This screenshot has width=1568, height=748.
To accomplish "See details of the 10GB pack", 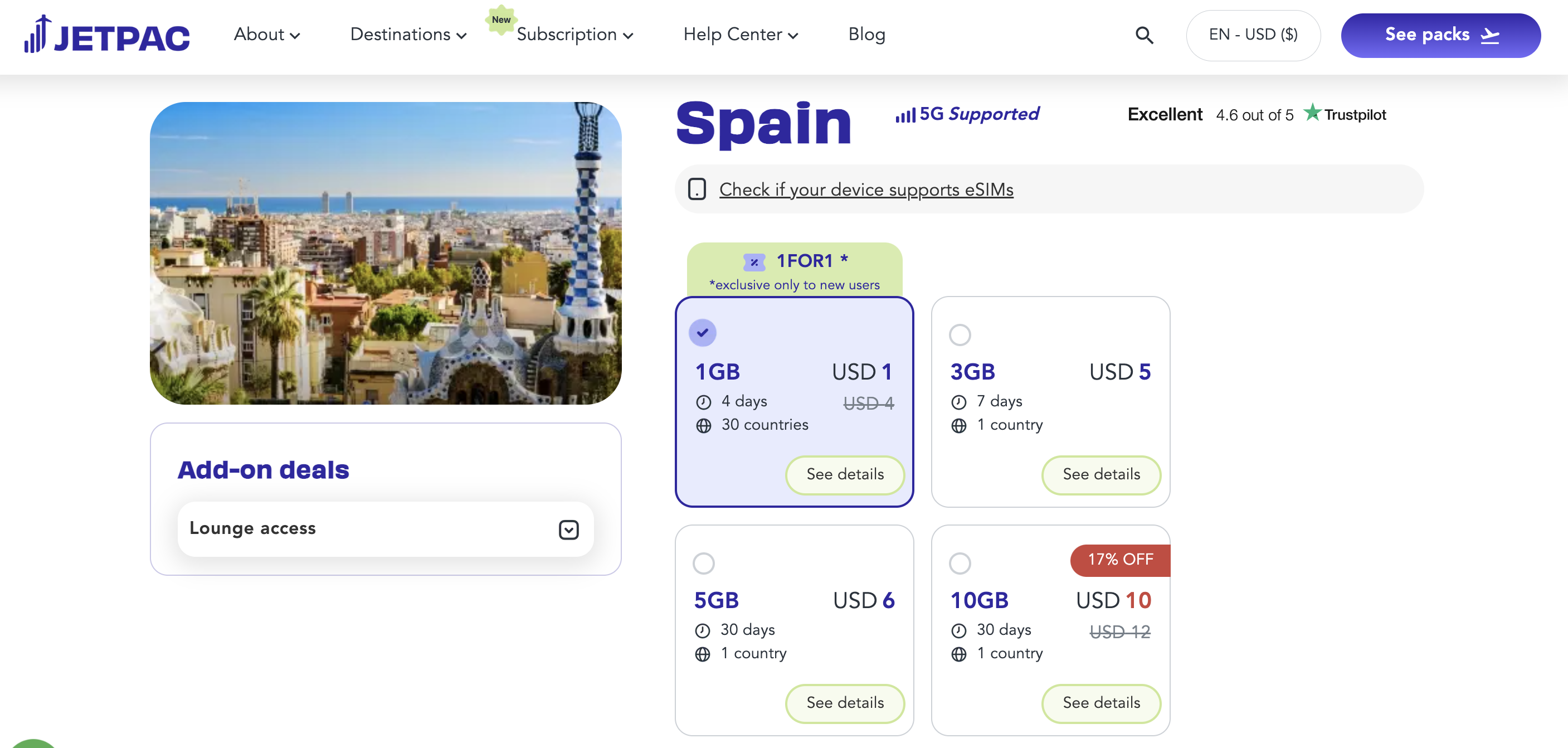I will pyautogui.click(x=1100, y=703).
